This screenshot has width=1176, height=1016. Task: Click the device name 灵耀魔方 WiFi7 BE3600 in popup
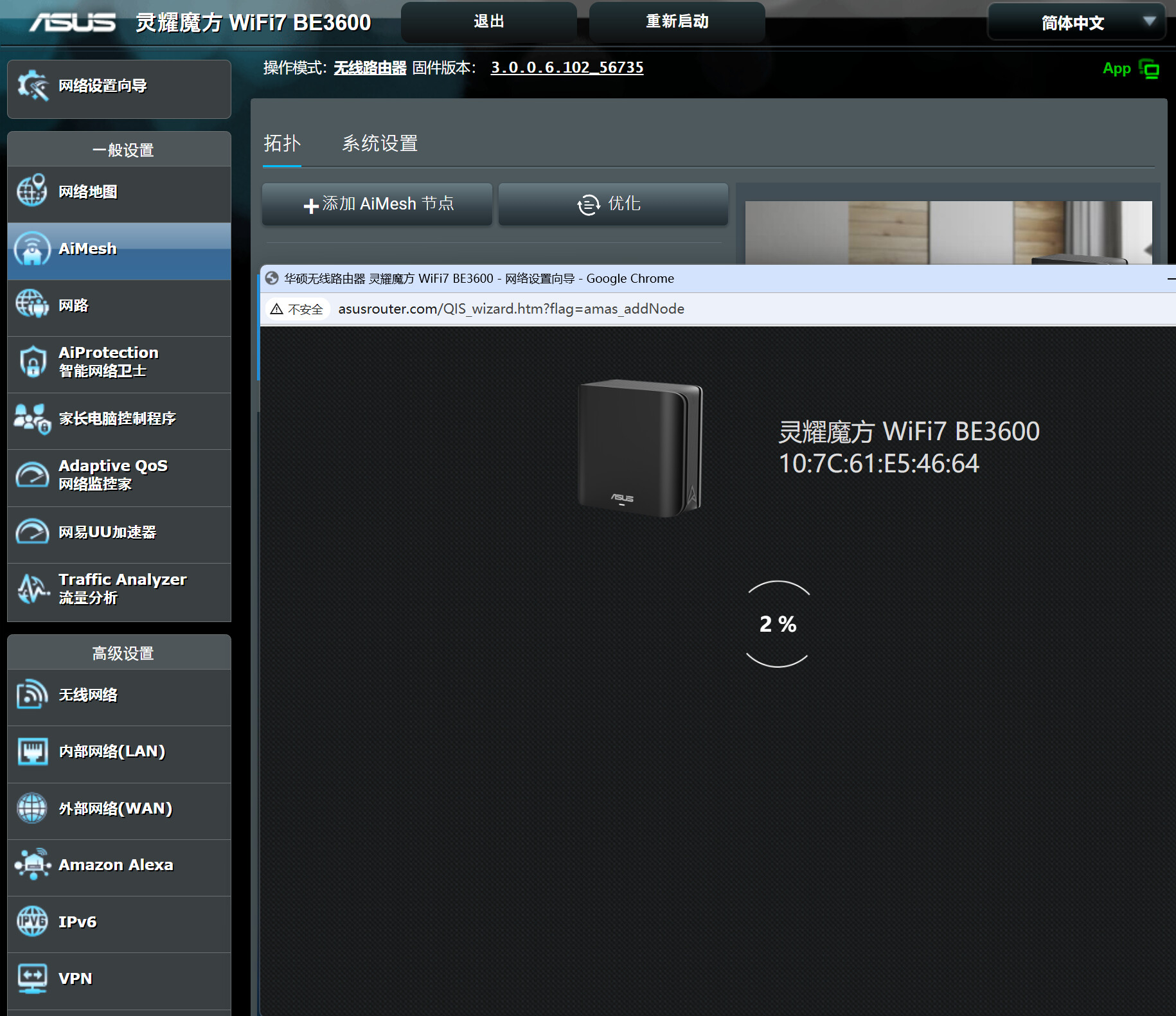[909, 431]
